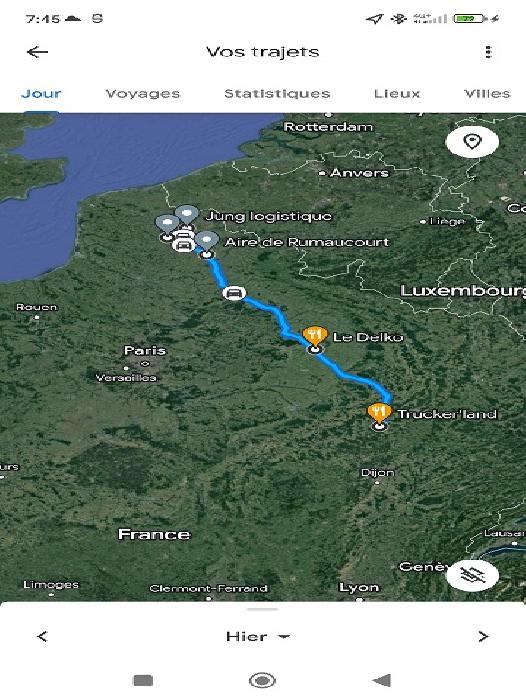Tap the location pin button on map
Image resolution: width=526 pixels, height=700 pixels.
click(x=472, y=142)
